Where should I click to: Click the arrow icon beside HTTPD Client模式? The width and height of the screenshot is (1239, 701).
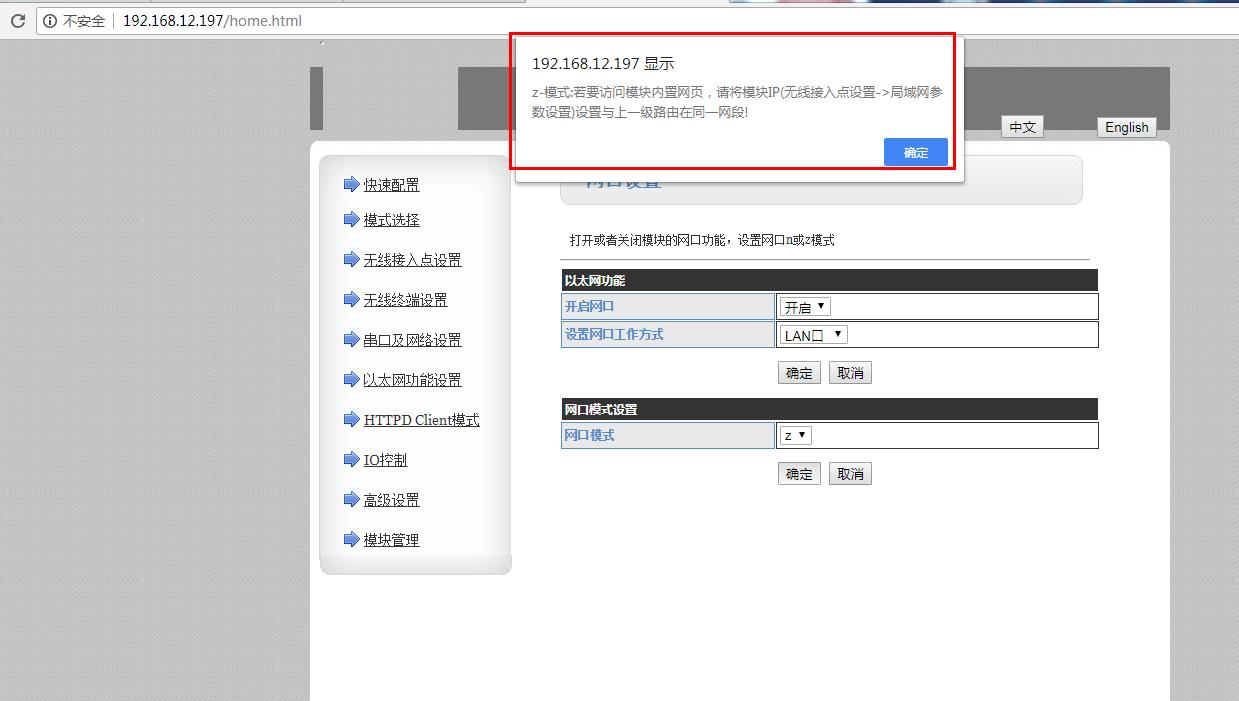point(351,419)
